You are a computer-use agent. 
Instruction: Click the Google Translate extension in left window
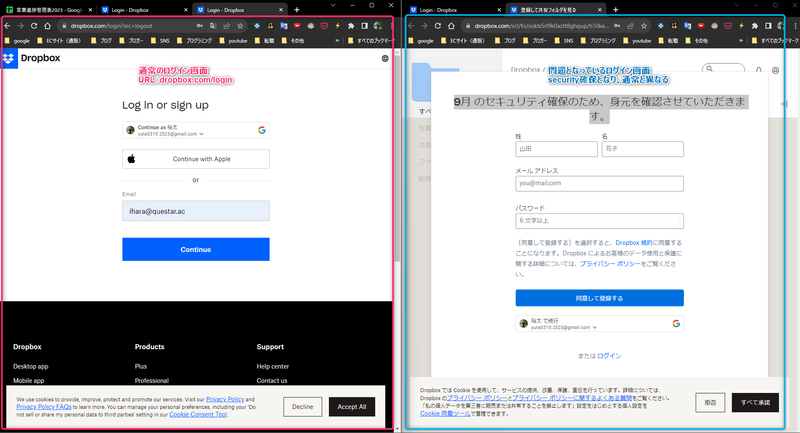click(284, 26)
